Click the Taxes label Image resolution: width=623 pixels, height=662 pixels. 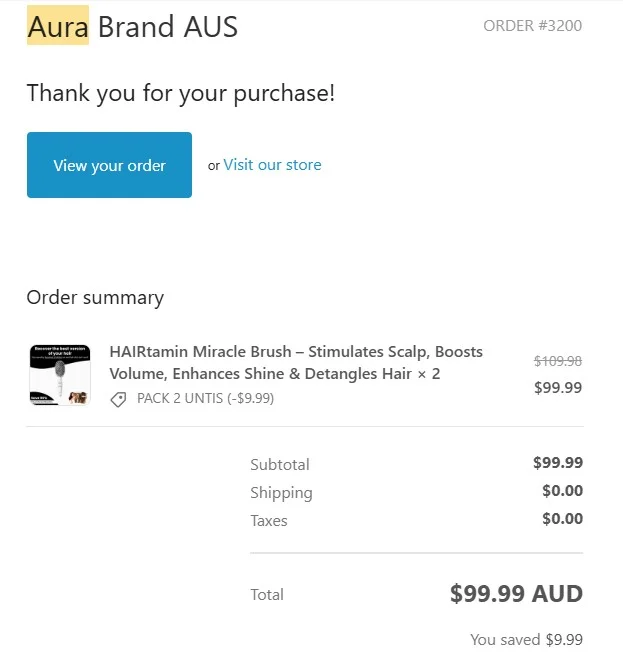(x=269, y=521)
